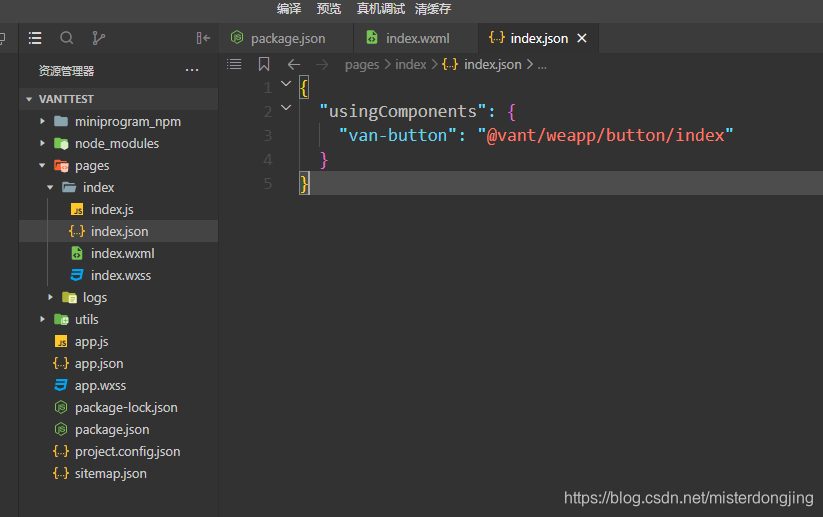Fold code at line 1
This screenshot has height=517, width=823.
coord(286,83)
